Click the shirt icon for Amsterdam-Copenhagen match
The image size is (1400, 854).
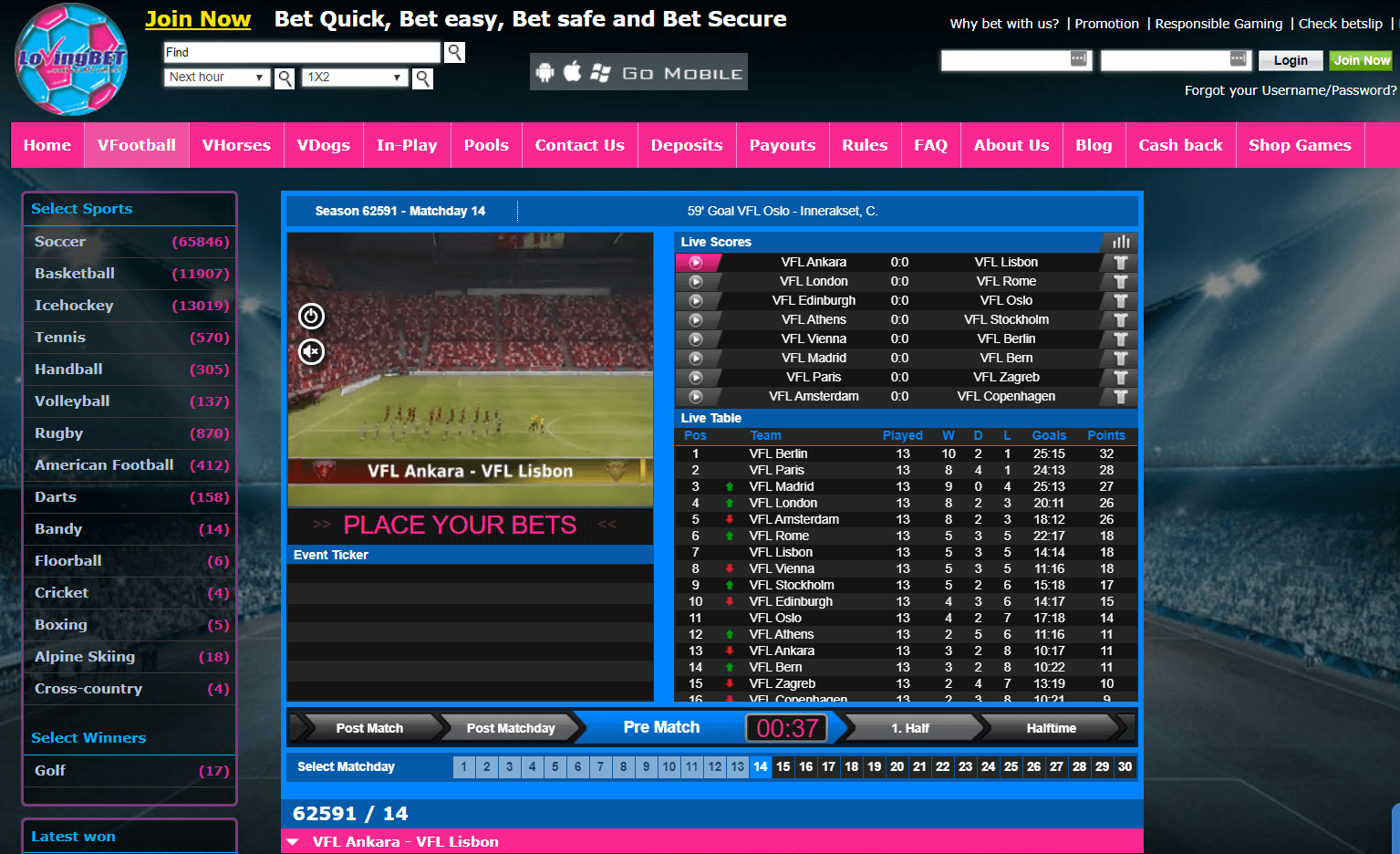(x=1121, y=396)
